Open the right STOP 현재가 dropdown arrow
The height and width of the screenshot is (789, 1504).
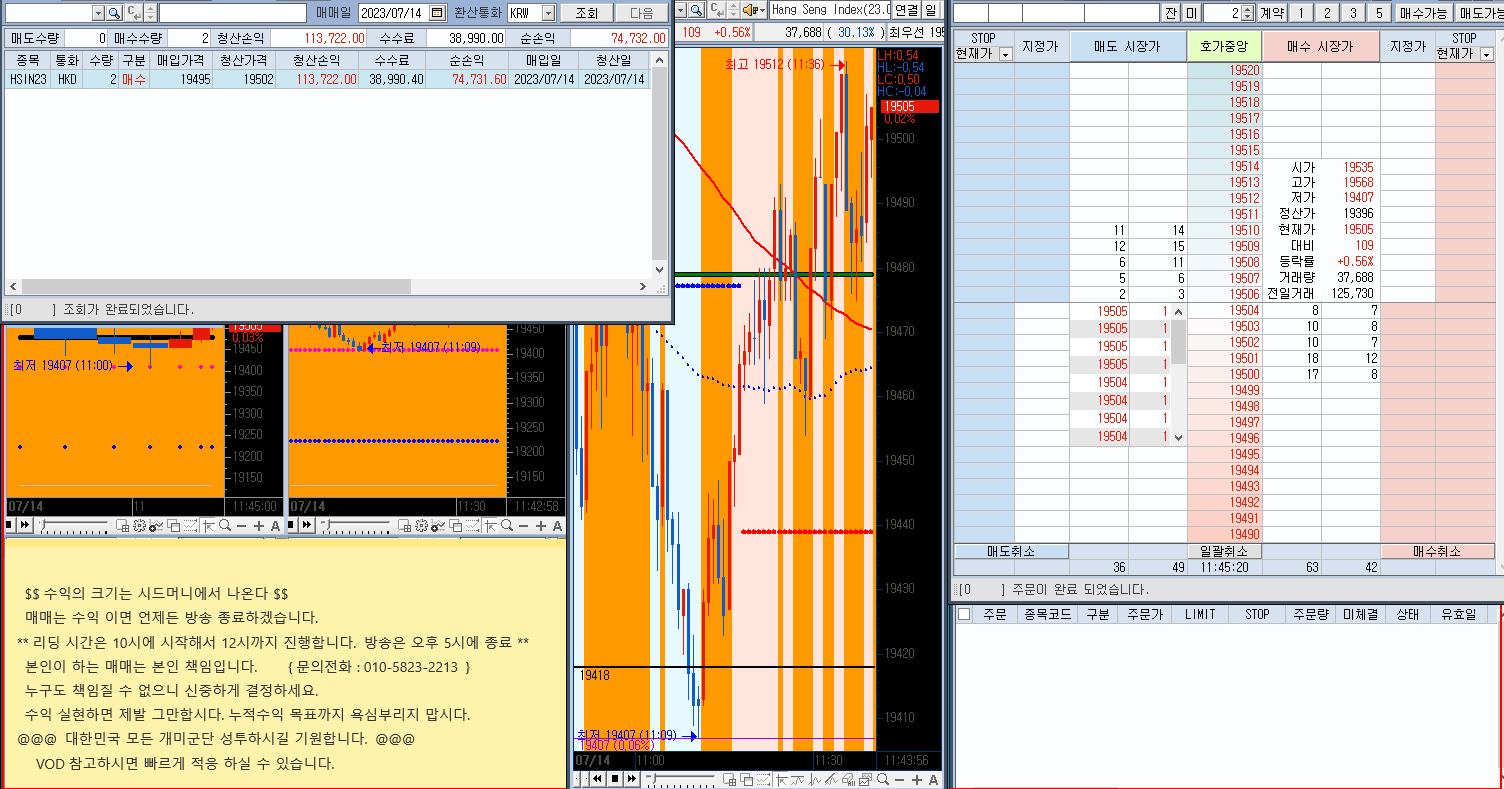pyautogui.click(x=1485, y=53)
